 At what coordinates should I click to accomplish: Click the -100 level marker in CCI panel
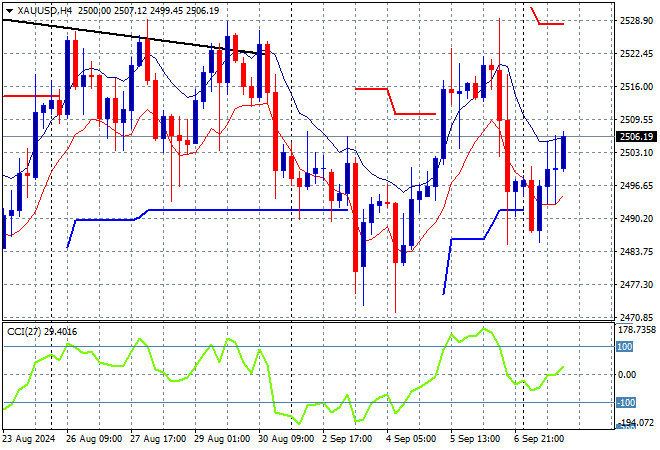[626, 402]
